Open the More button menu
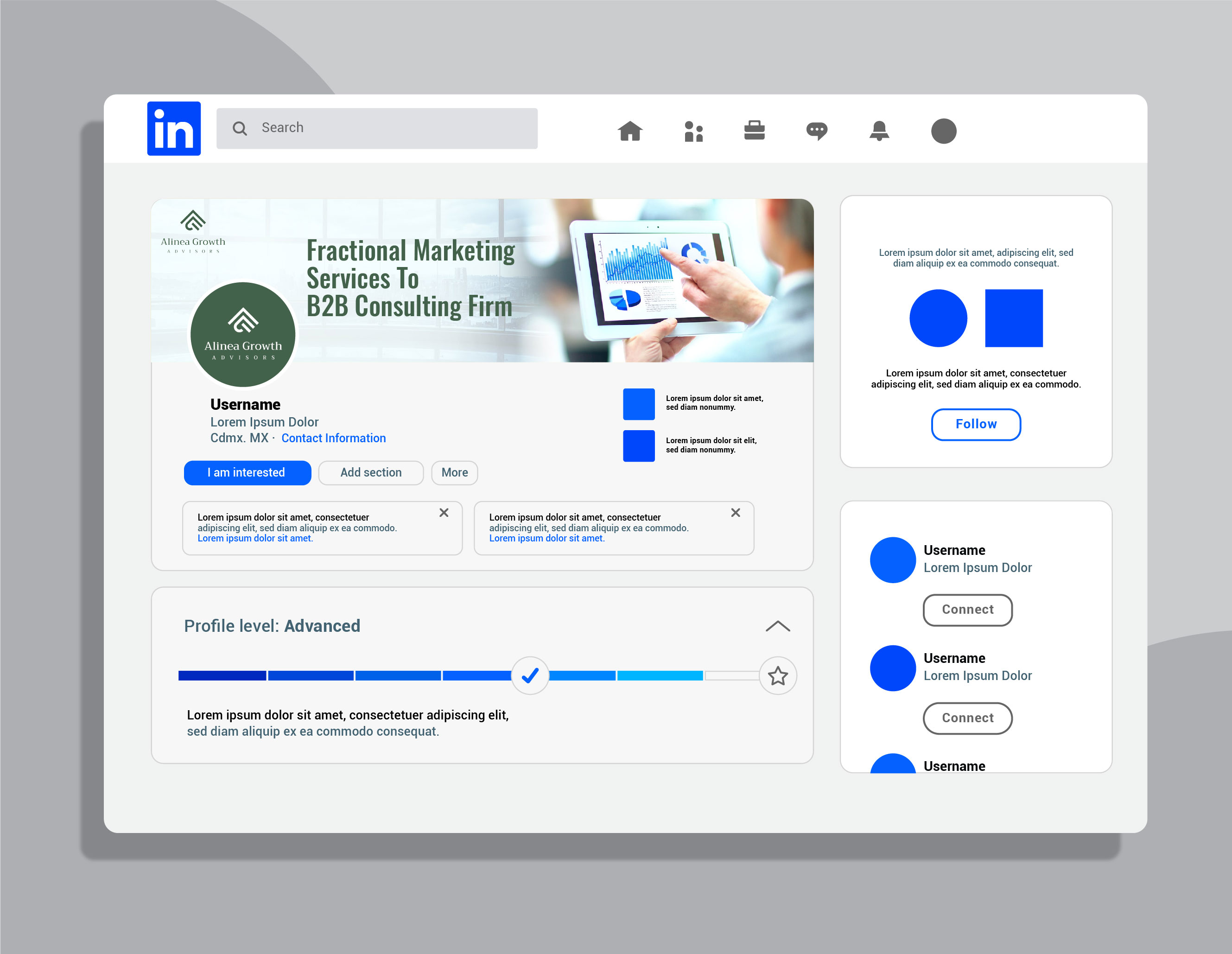 point(455,473)
